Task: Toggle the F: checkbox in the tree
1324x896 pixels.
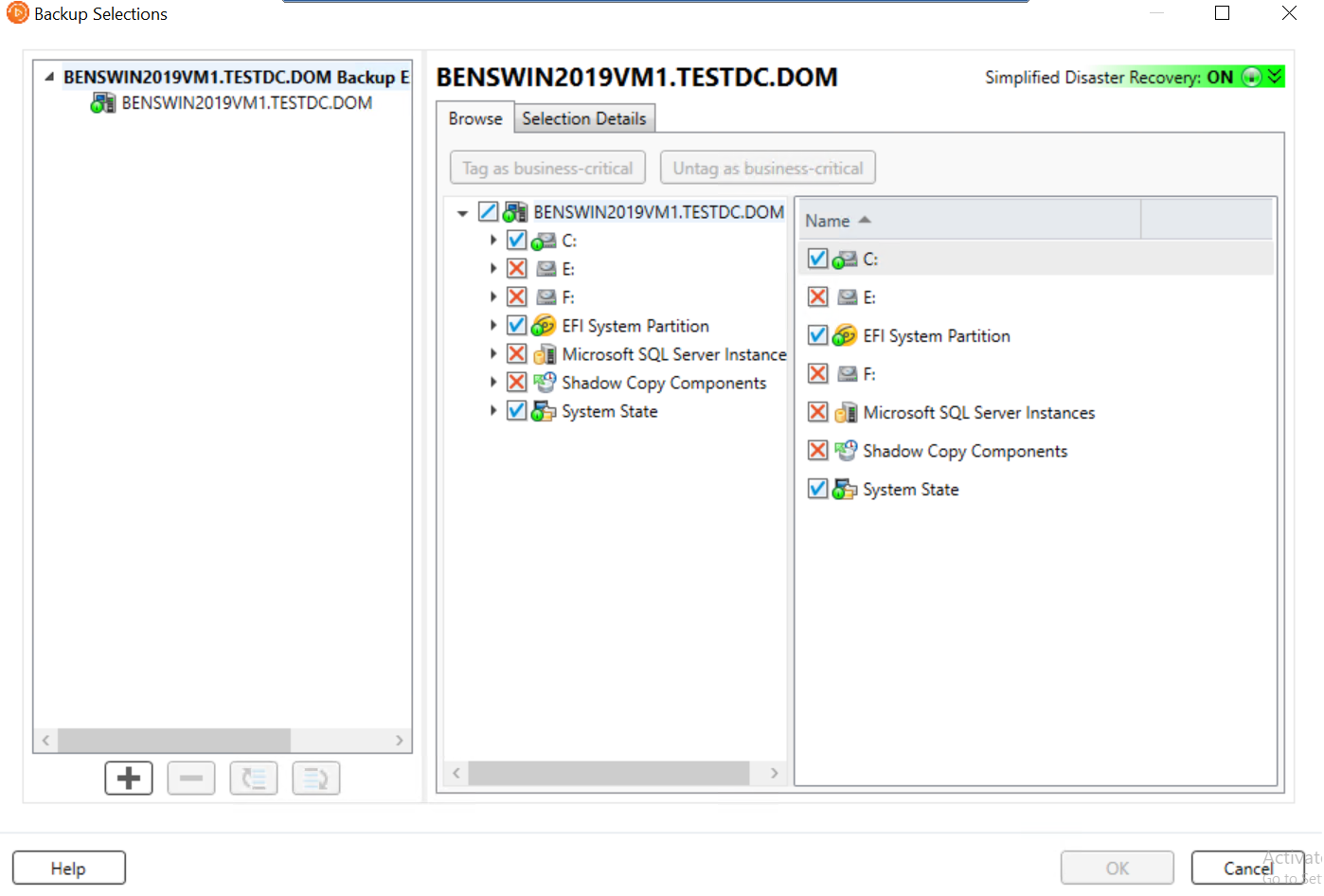Action: [516, 297]
